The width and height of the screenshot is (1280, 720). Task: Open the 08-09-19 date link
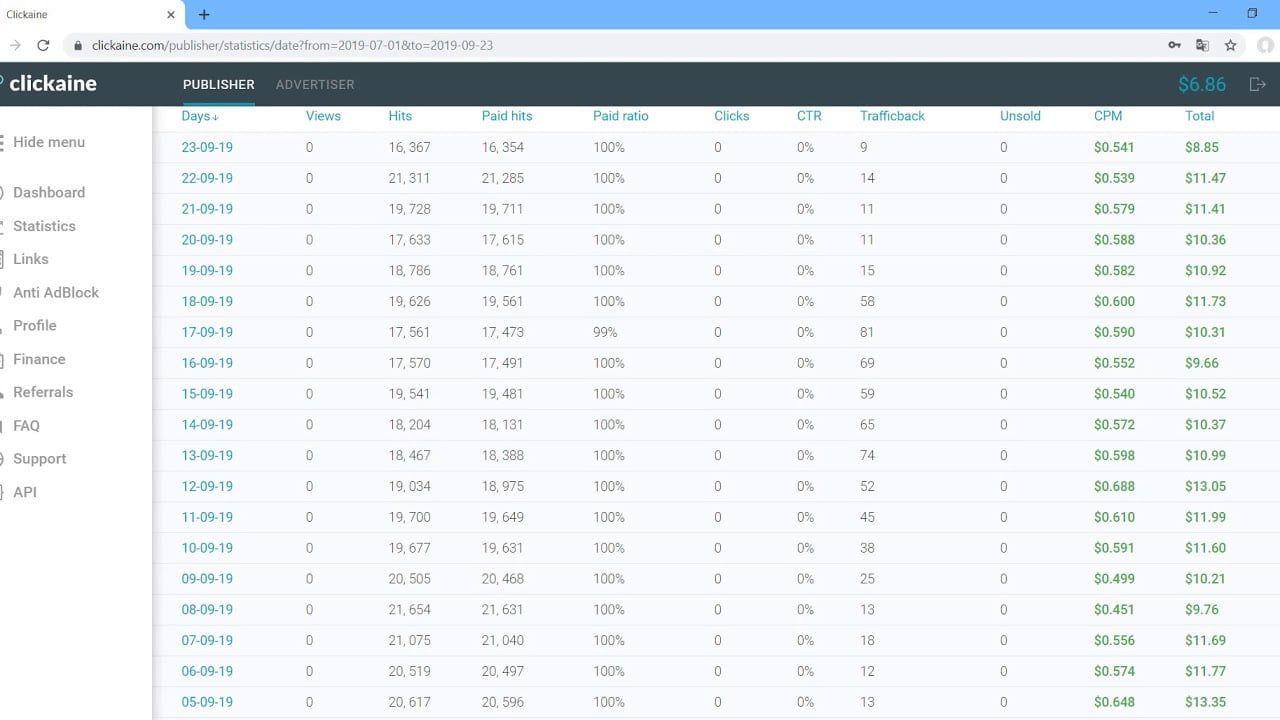(x=207, y=610)
